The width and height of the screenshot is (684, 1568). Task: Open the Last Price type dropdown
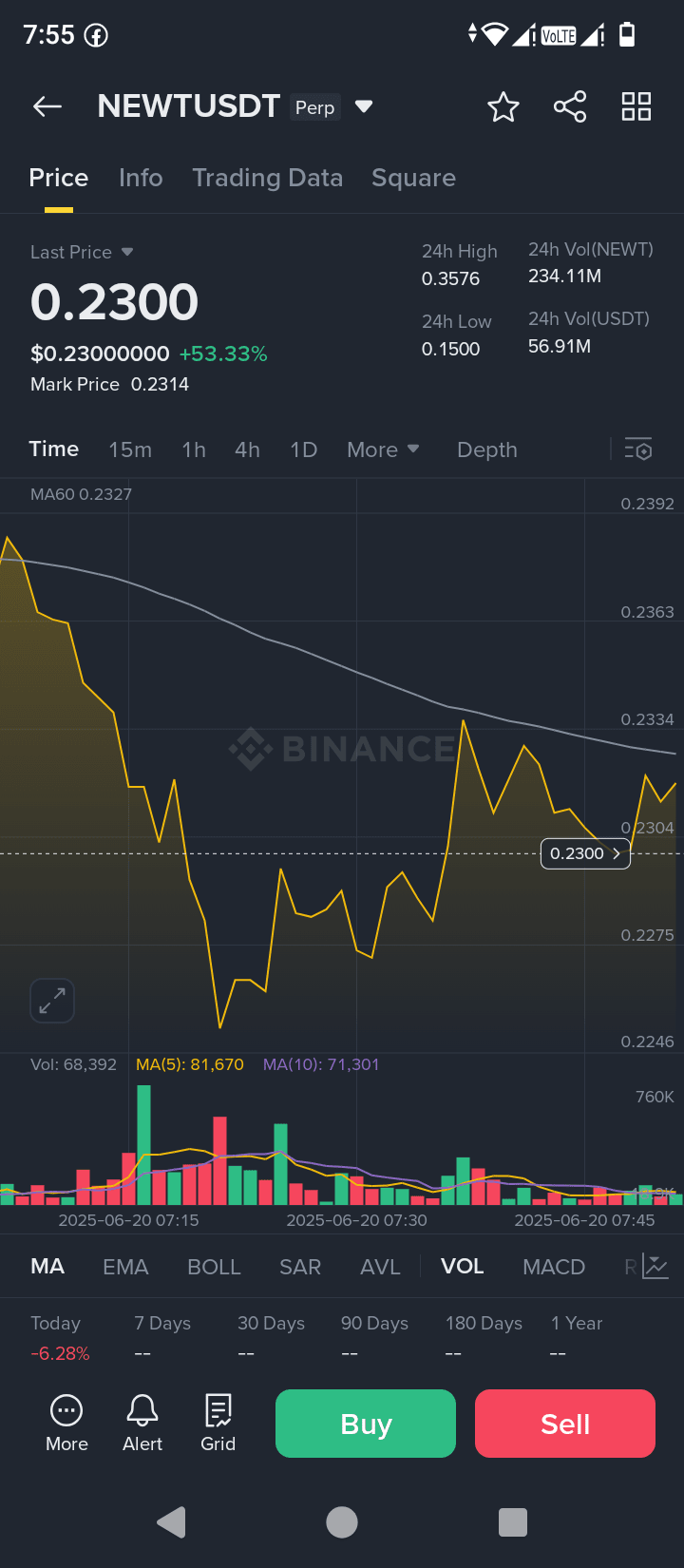127,252
